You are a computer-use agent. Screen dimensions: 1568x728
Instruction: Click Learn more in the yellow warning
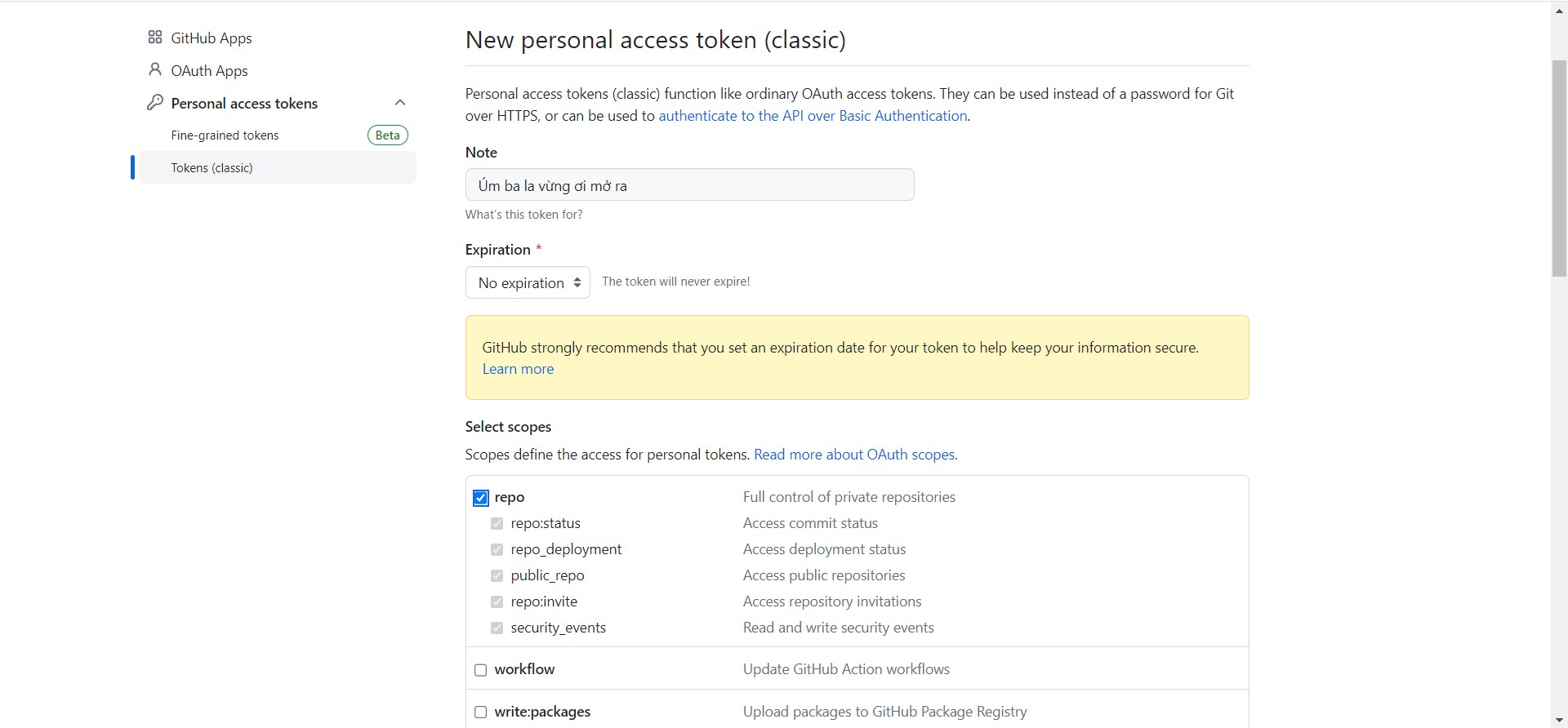coord(518,369)
